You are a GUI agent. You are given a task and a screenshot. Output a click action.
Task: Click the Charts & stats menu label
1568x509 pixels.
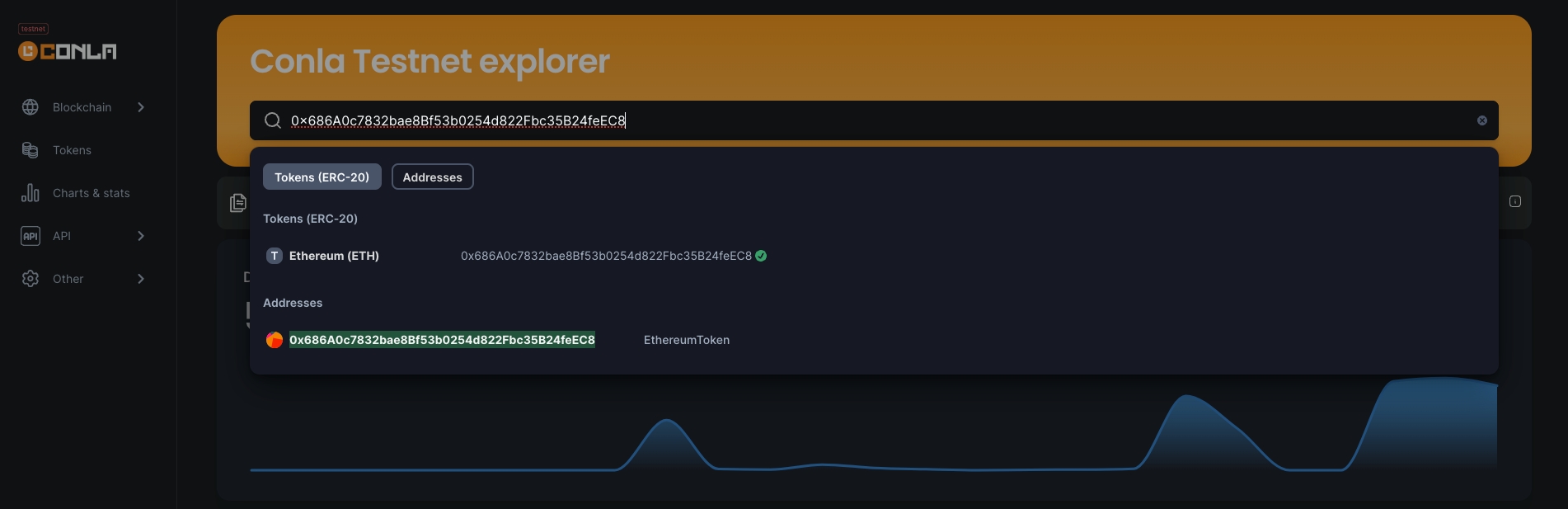tap(92, 193)
